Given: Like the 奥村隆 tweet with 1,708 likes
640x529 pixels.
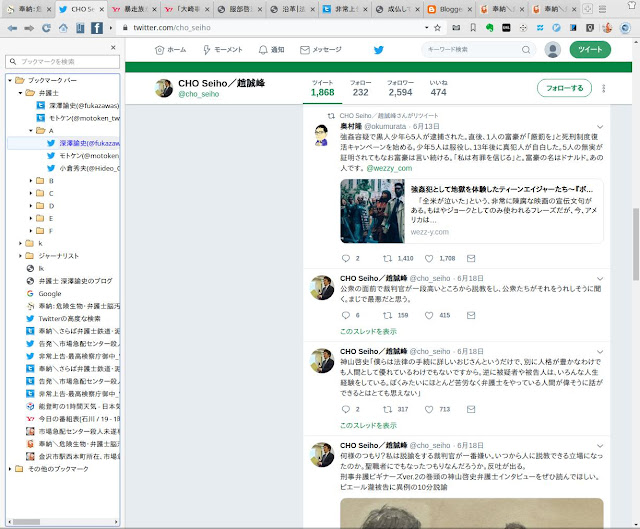Looking at the screenshot, I should point(429,258).
